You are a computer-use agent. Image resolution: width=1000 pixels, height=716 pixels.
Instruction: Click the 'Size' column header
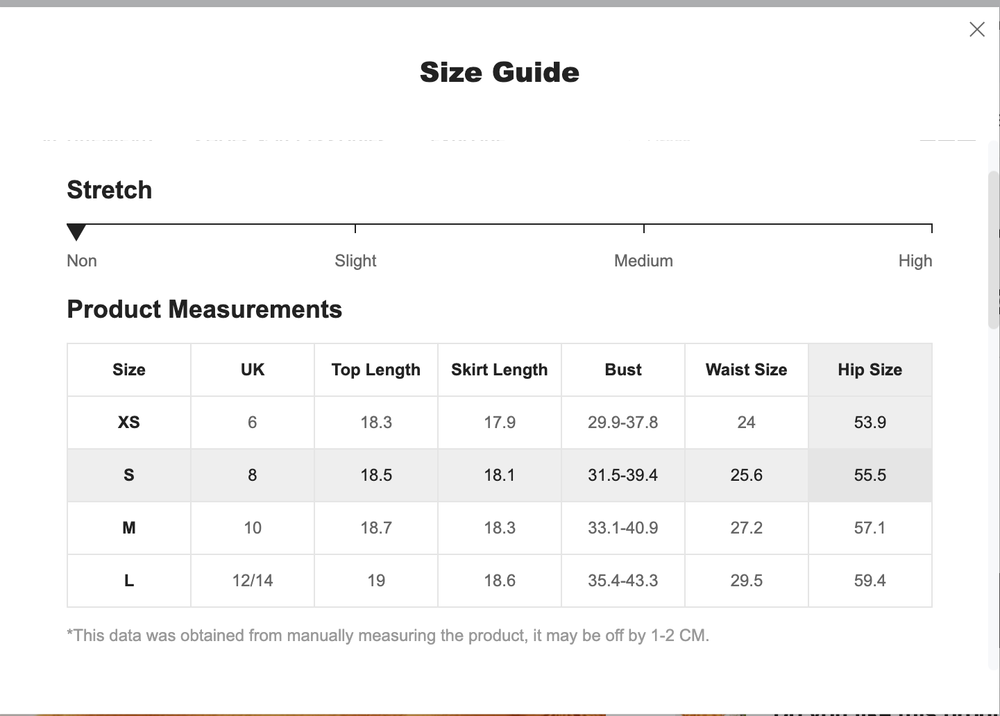click(129, 370)
